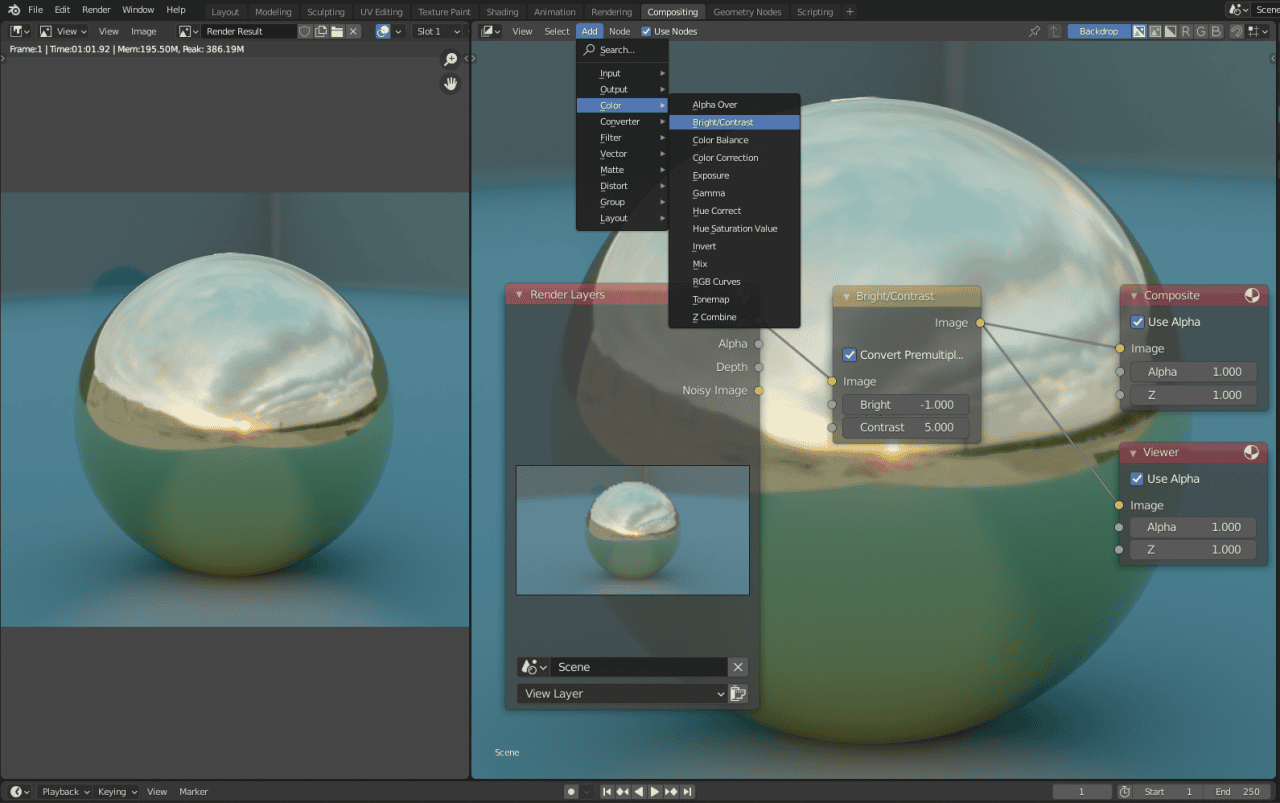
Task: Uncheck Use Alpha on the Composite node
Action: point(1137,321)
